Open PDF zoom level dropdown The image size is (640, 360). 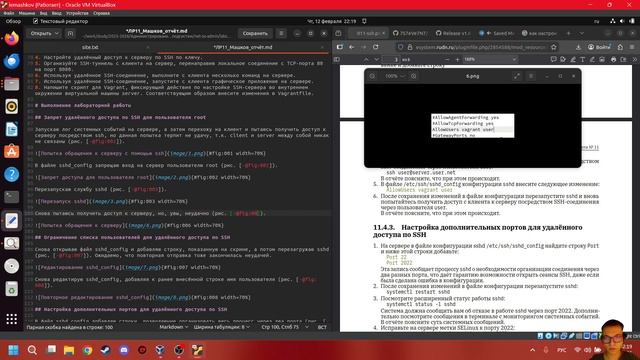tap(490, 59)
